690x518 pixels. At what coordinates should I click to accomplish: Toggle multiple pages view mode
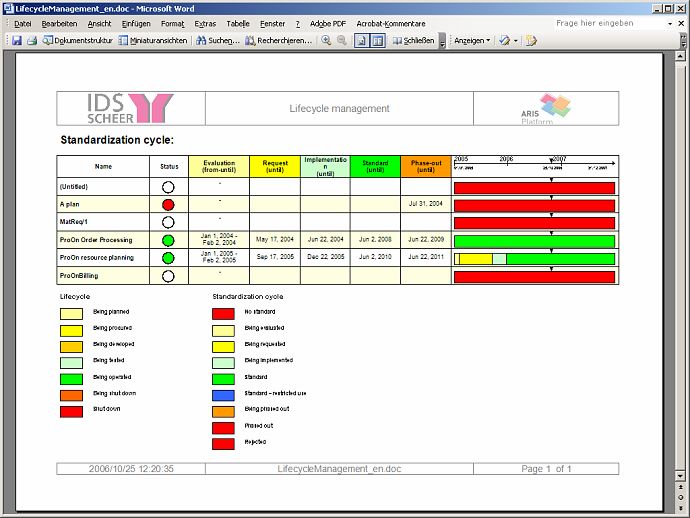point(378,41)
